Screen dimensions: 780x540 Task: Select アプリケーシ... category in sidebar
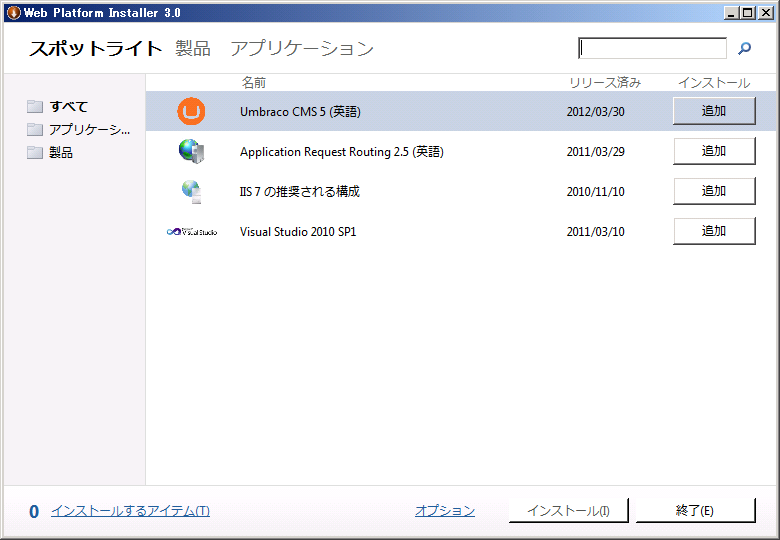[90, 129]
